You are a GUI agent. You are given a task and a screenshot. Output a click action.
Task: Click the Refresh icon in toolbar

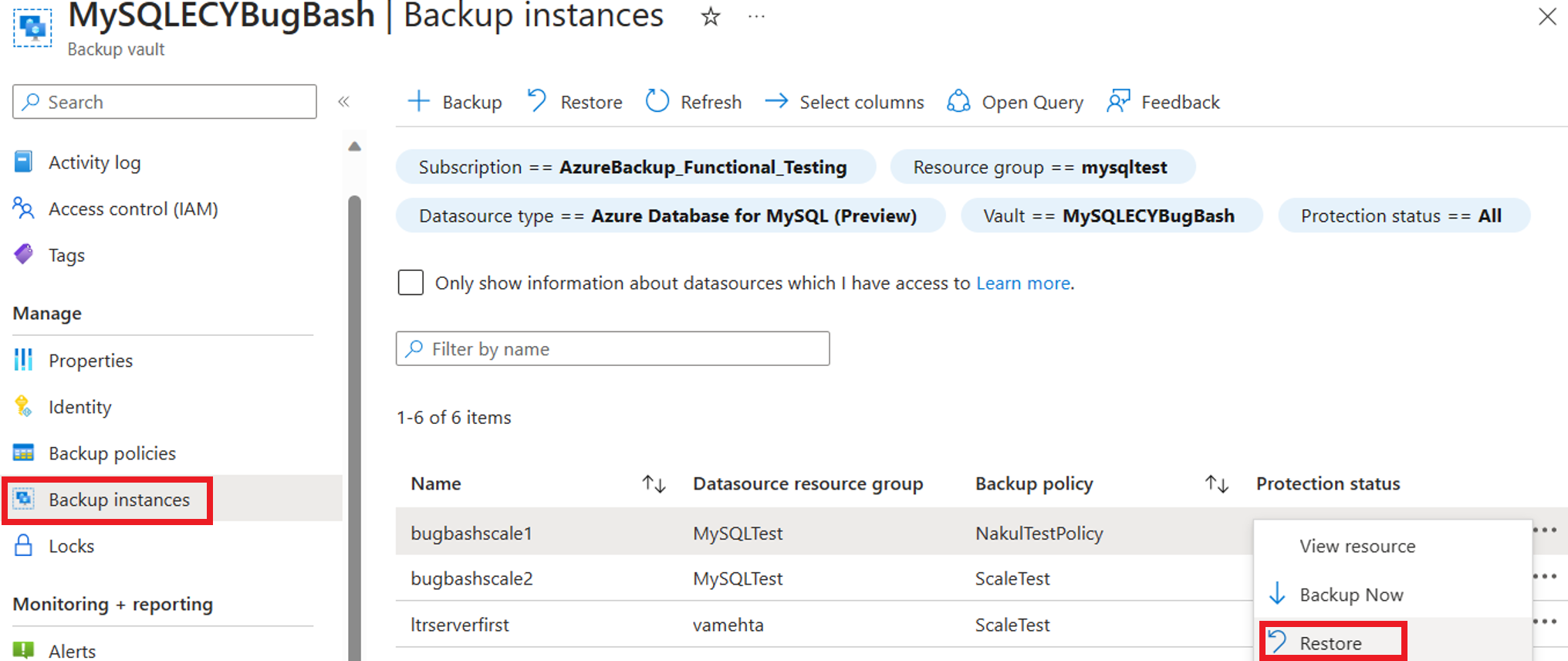pyautogui.click(x=657, y=101)
